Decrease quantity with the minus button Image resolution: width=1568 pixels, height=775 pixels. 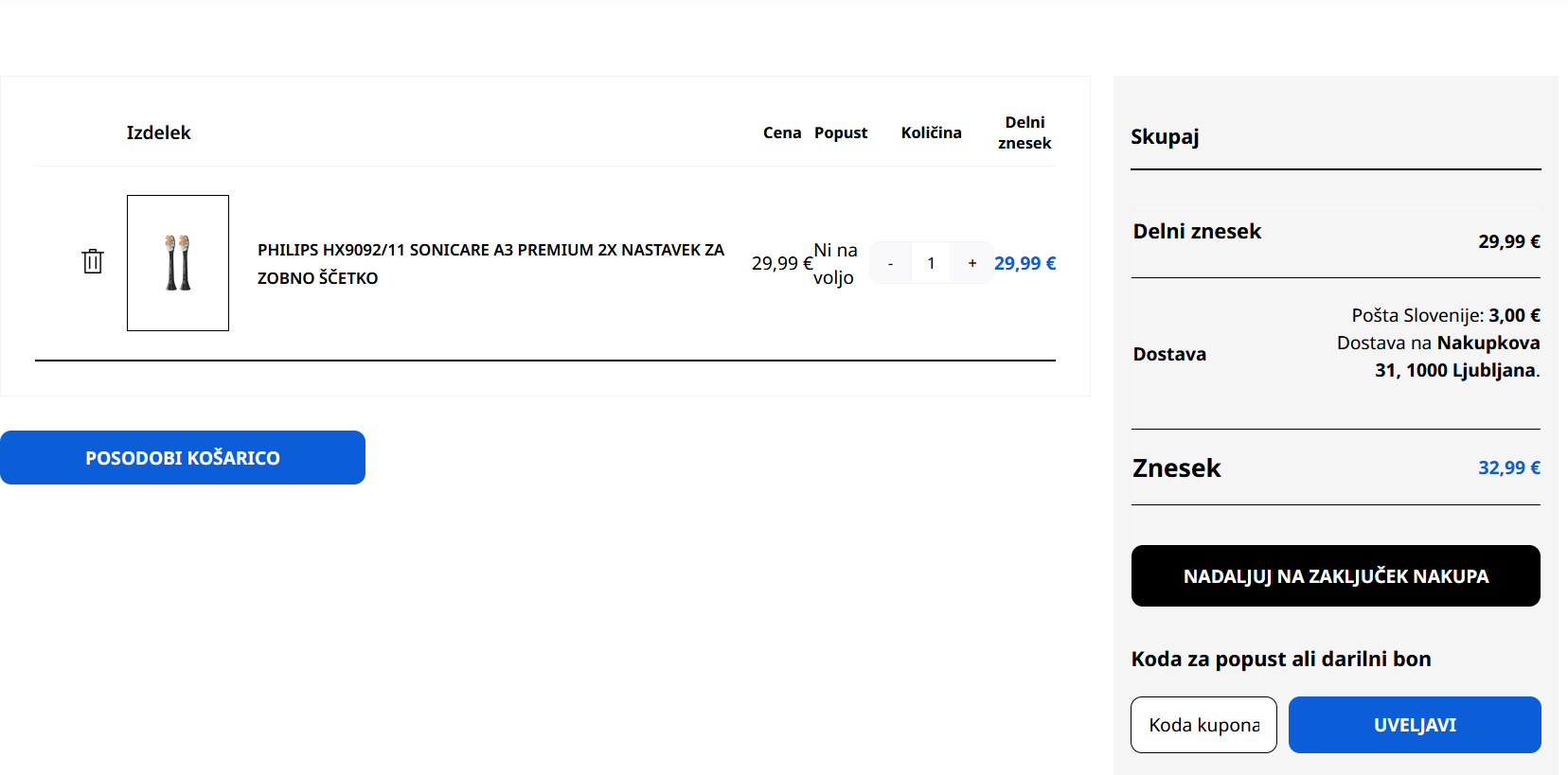pos(890,263)
